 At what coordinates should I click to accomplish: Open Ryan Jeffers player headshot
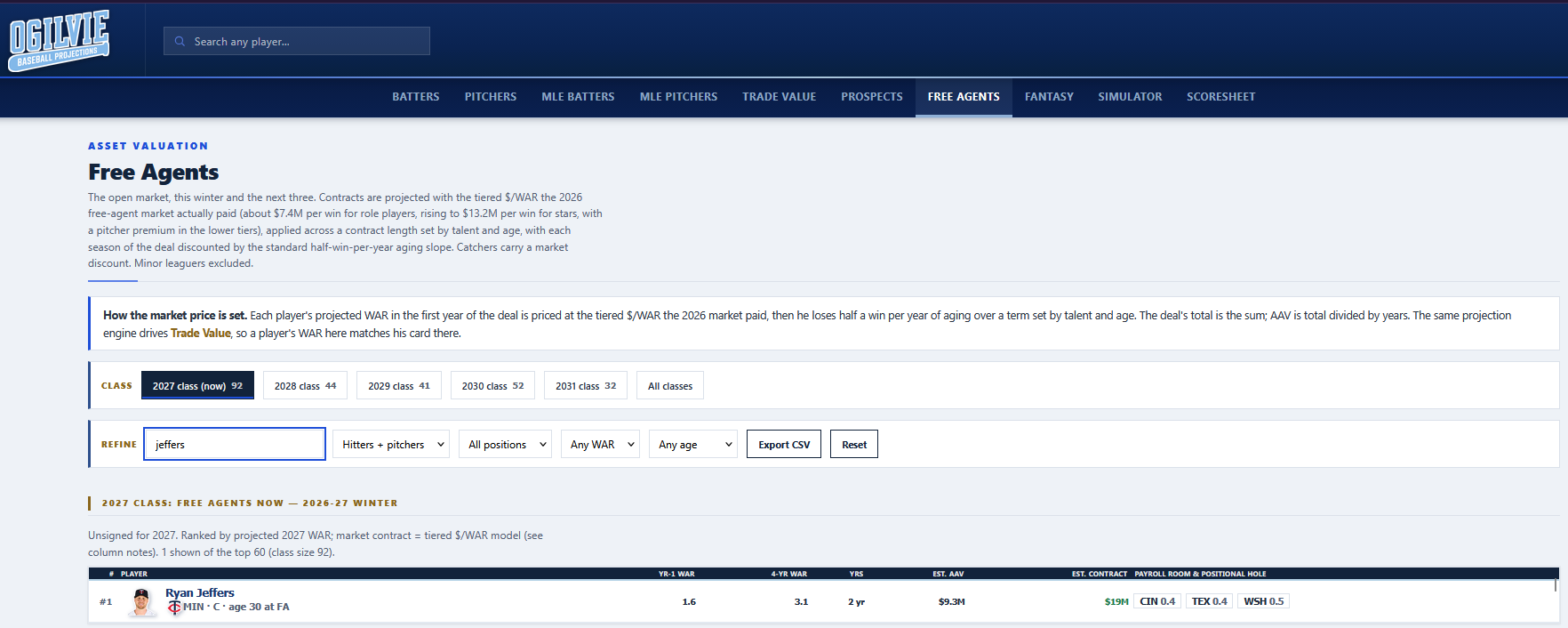141,602
